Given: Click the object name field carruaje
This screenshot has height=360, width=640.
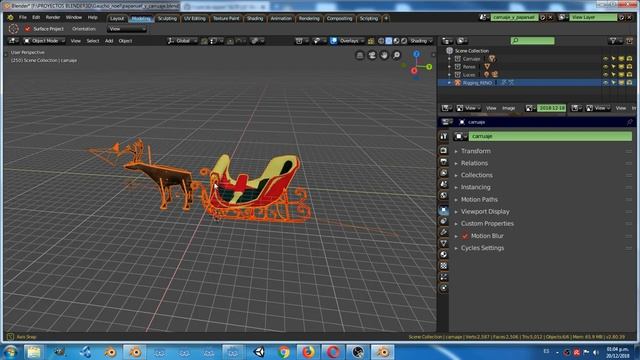Looking at the screenshot, I should (x=550, y=136).
